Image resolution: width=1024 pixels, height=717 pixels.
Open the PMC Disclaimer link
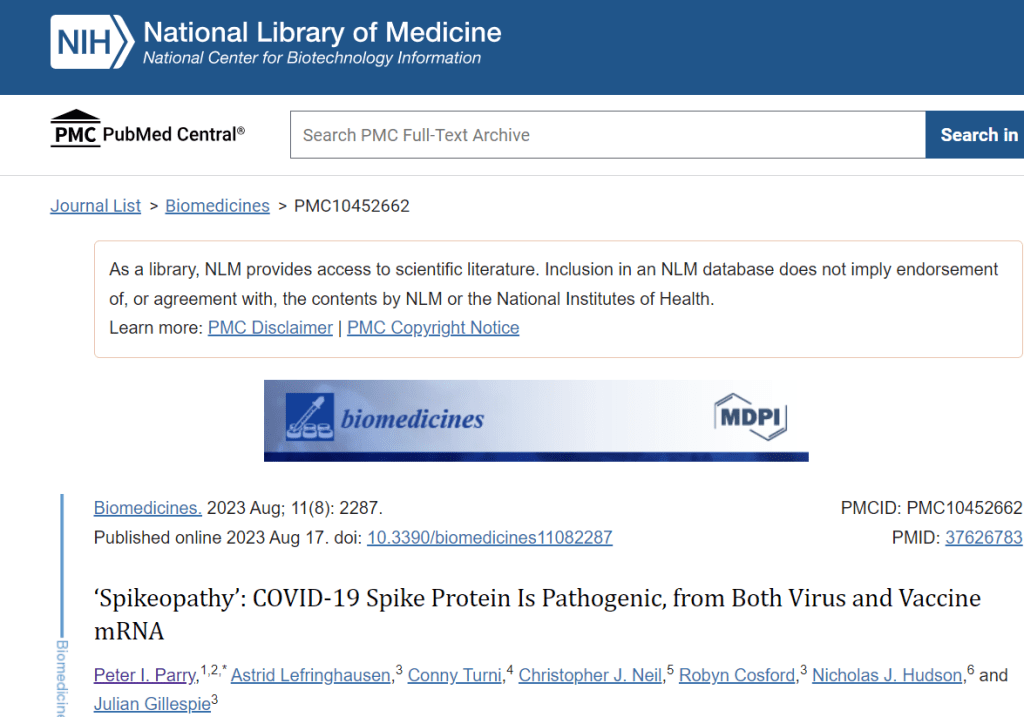click(x=270, y=328)
